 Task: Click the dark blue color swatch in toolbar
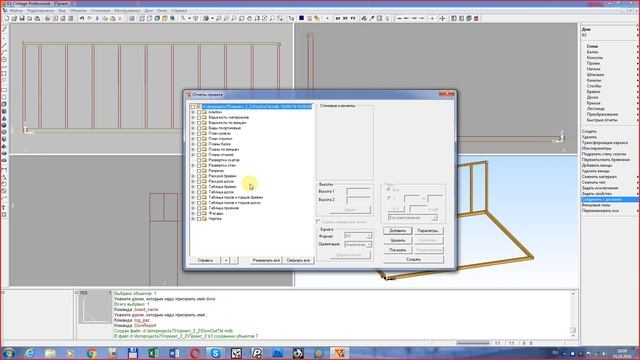click(x=301, y=18)
